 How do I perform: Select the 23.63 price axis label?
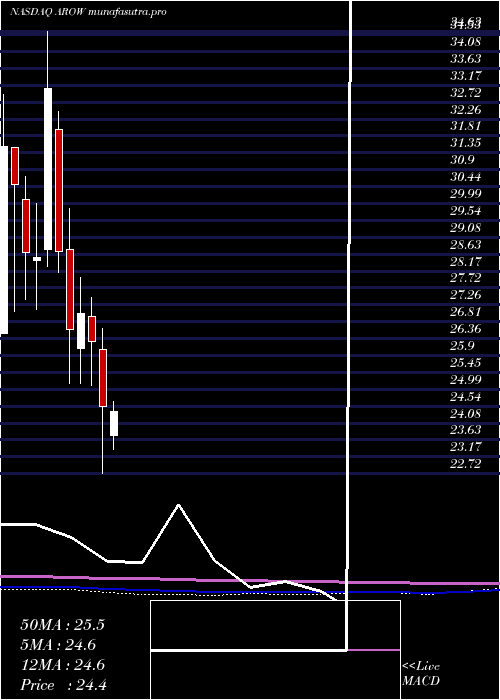[466, 429]
